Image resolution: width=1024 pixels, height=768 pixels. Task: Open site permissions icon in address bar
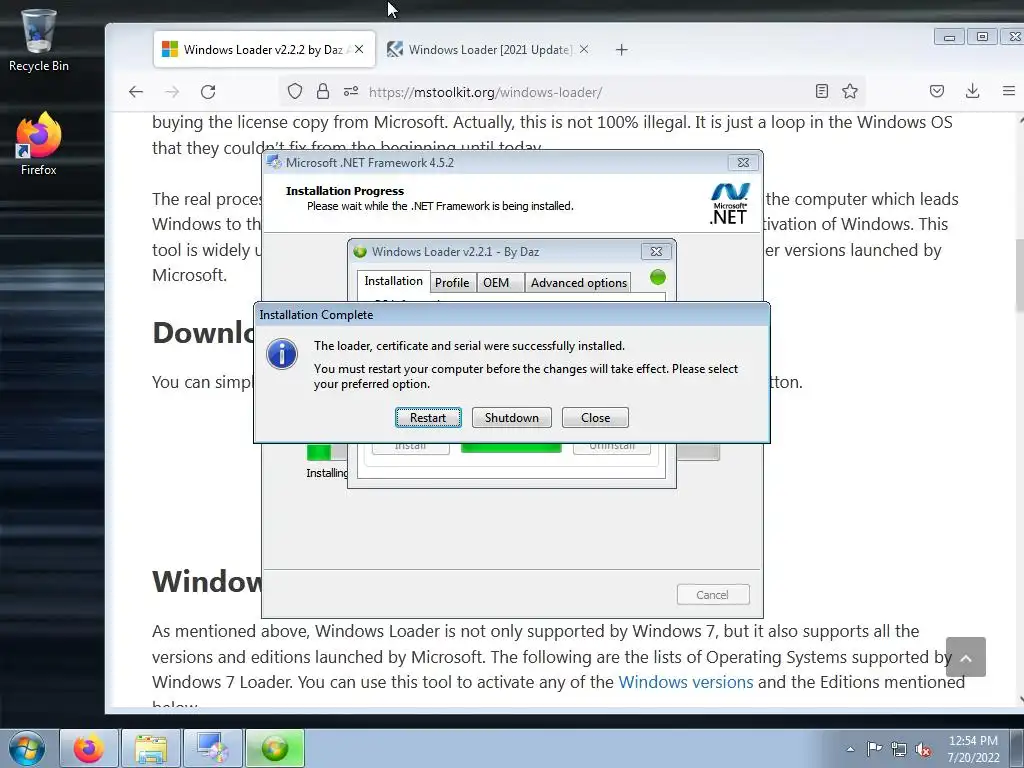click(x=351, y=91)
